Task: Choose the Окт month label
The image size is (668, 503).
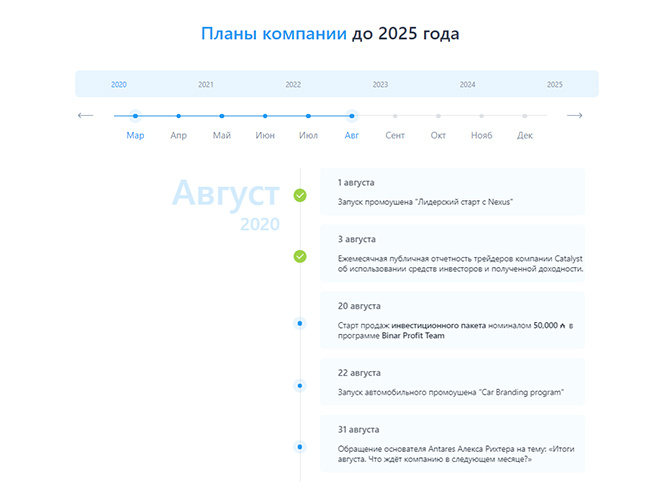Action: tap(438, 135)
